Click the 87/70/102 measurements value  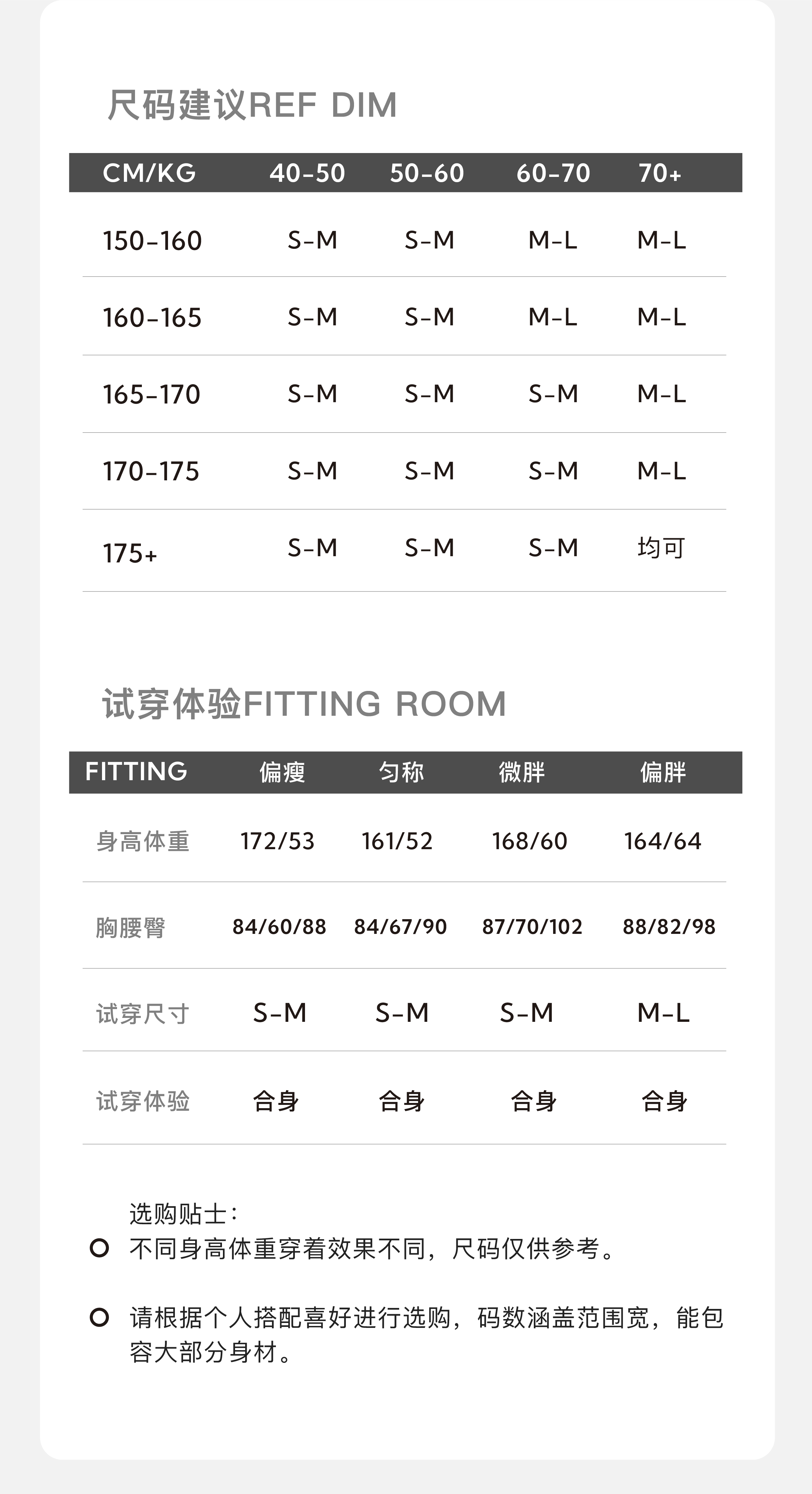[x=532, y=926]
